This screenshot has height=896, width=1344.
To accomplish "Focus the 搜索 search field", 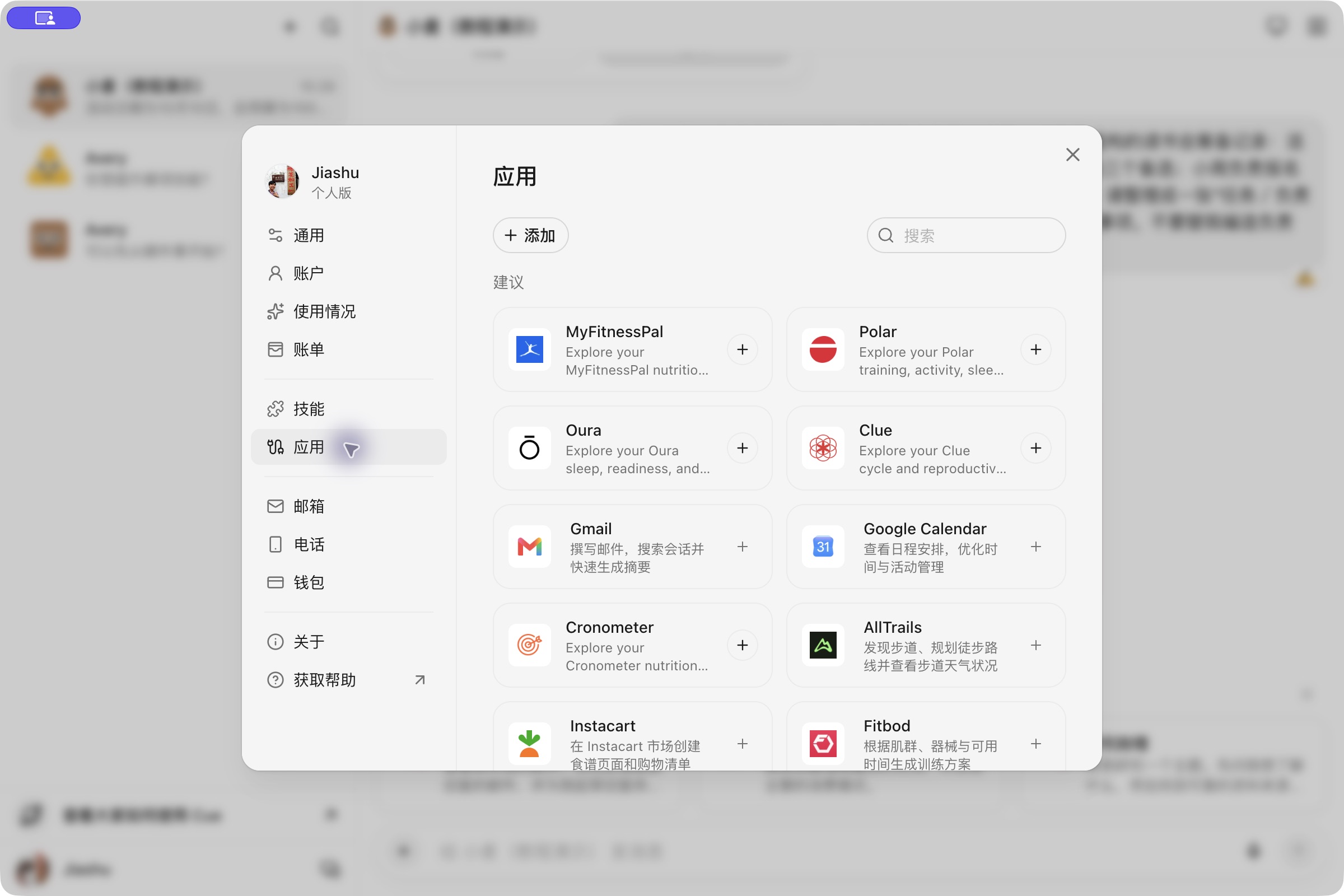I will point(965,235).
